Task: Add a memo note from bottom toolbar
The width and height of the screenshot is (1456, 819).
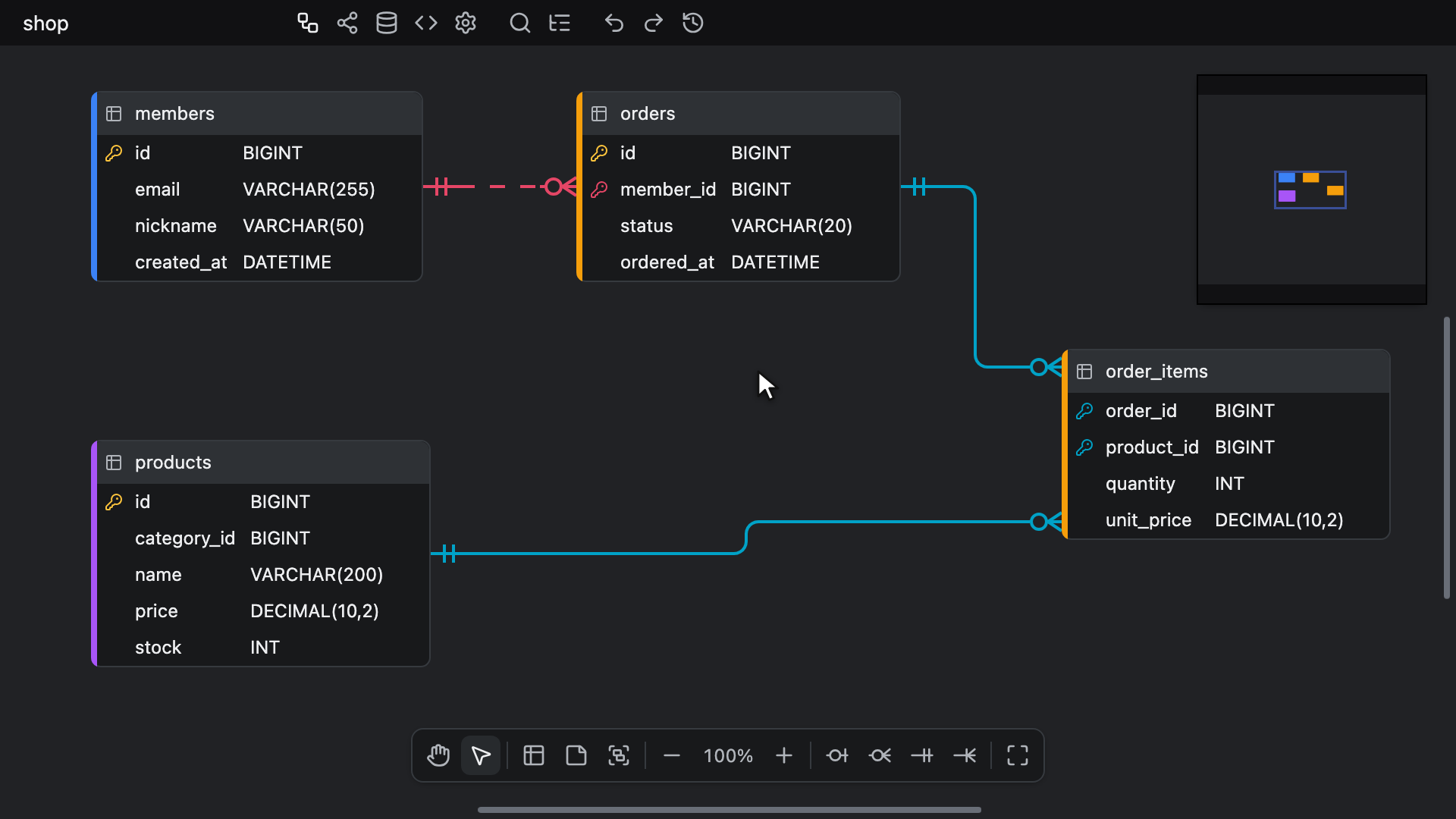Action: click(576, 755)
